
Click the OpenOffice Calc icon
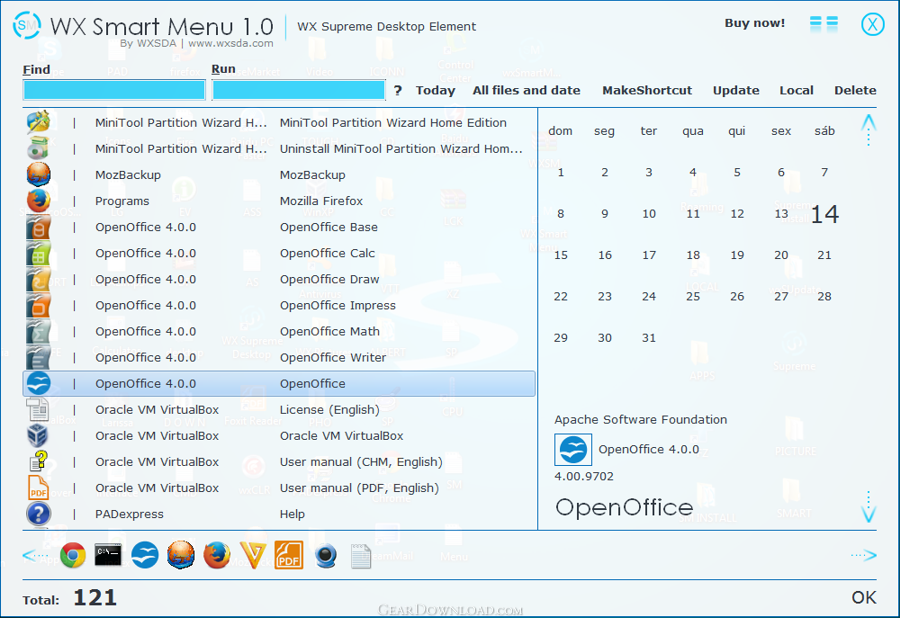coord(38,253)
